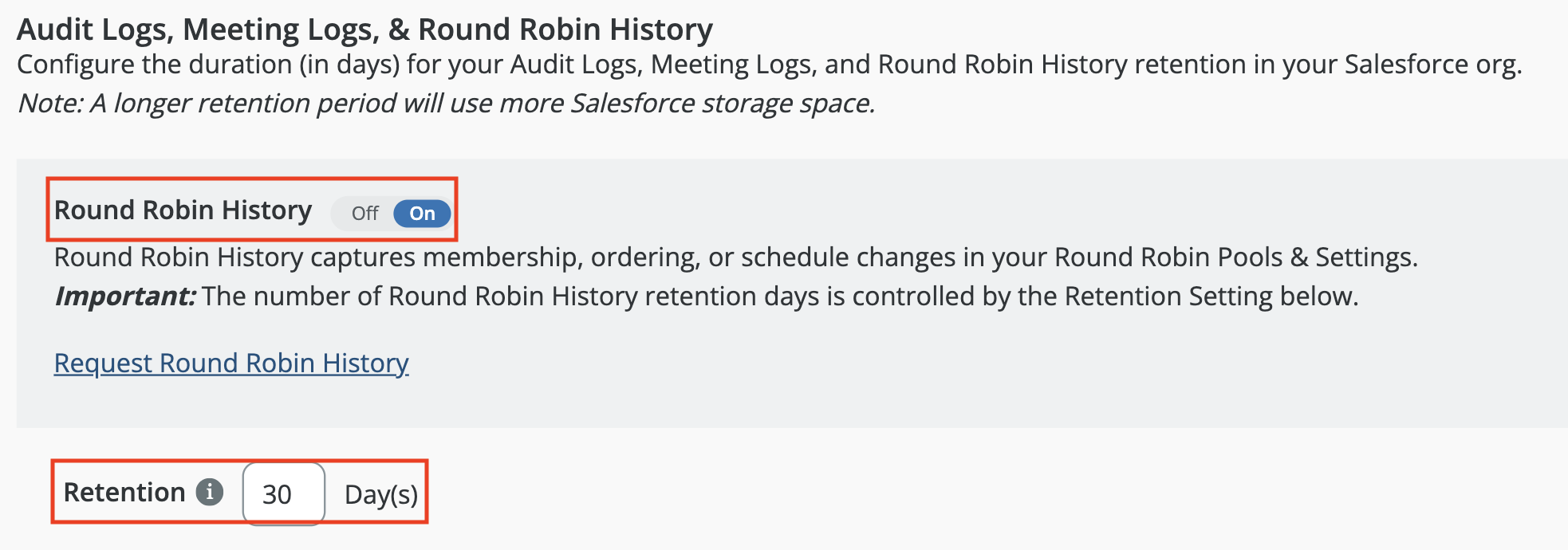Open the Request Round Robin History link
Image resolution: width=1568 pixels, height=550 pixels.
tap(231, 363)
